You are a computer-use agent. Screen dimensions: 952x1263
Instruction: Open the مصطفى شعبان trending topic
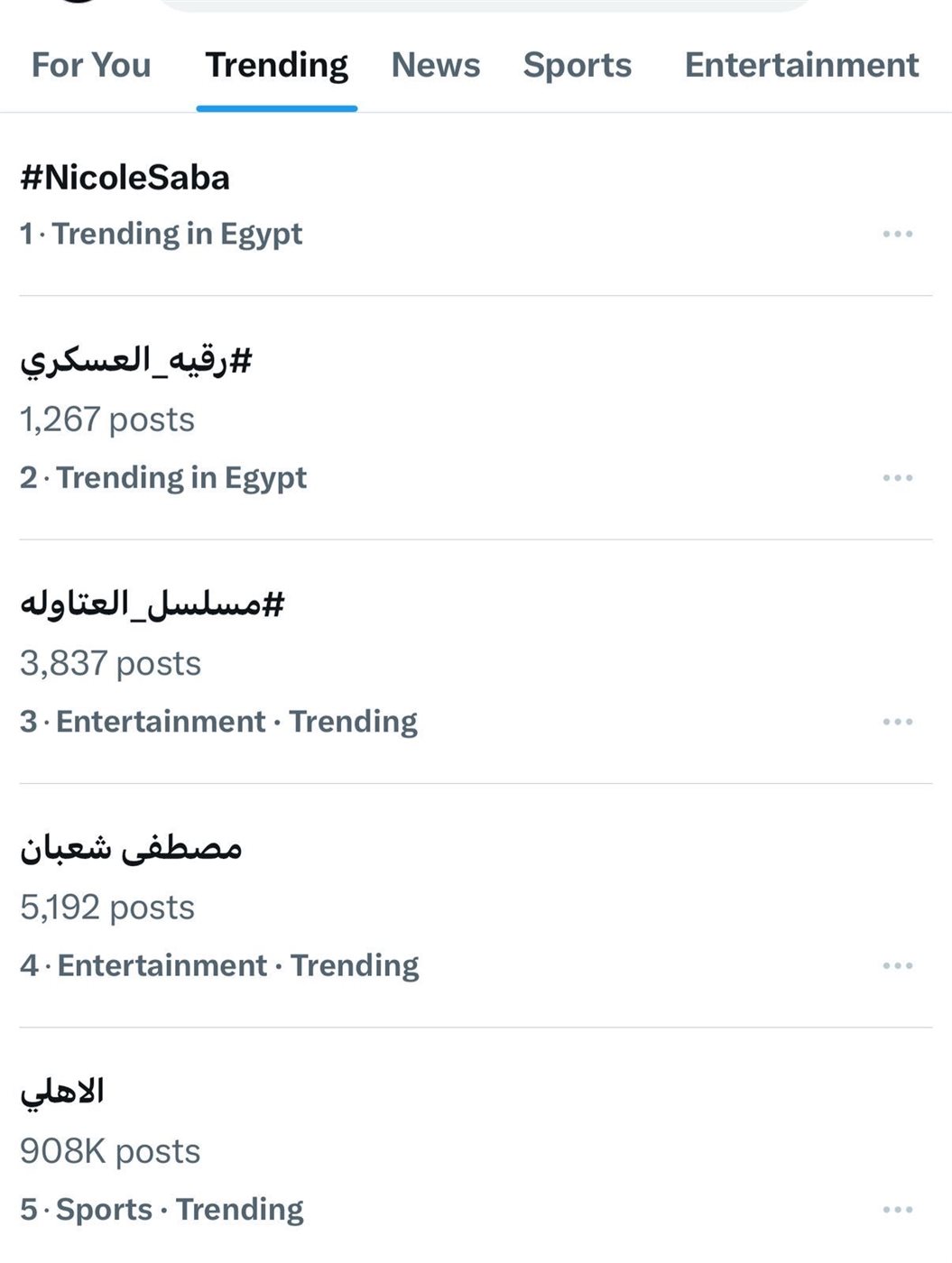coord(132,848)
